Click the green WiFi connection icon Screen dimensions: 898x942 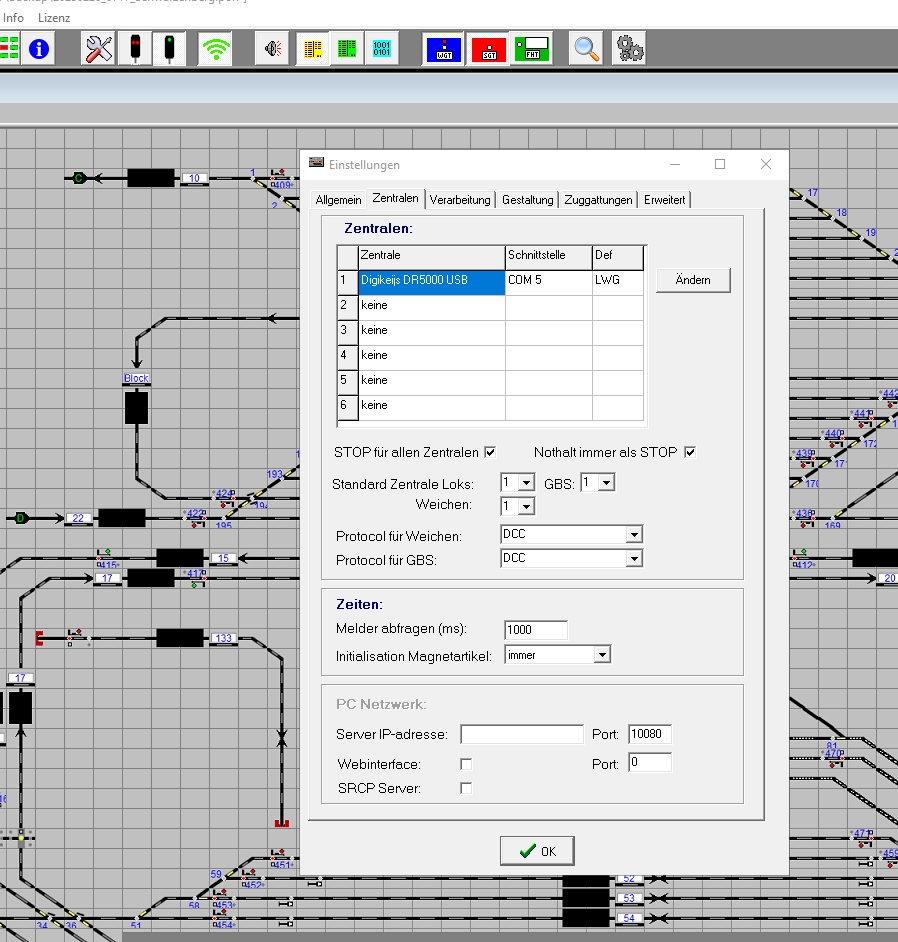coord(215,49)
